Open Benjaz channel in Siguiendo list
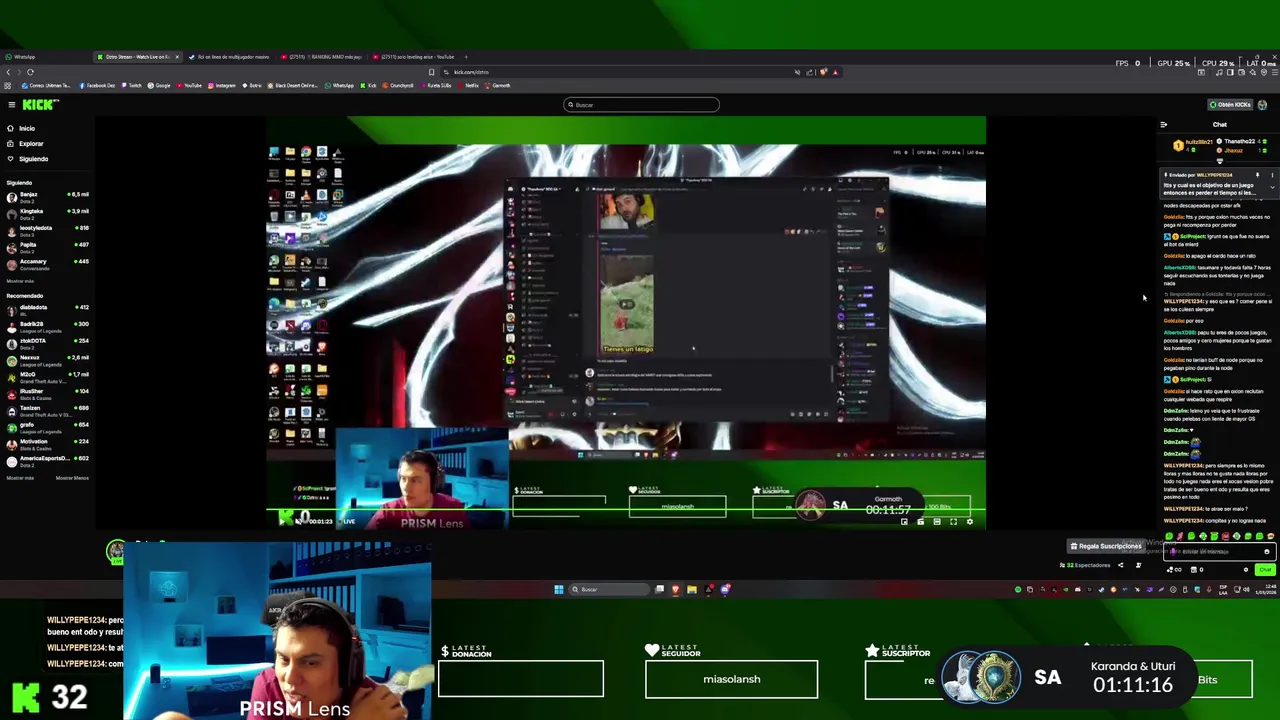The height and width of the screenshot is (720, 1280). pyautogui.click(x=47, y=196)
